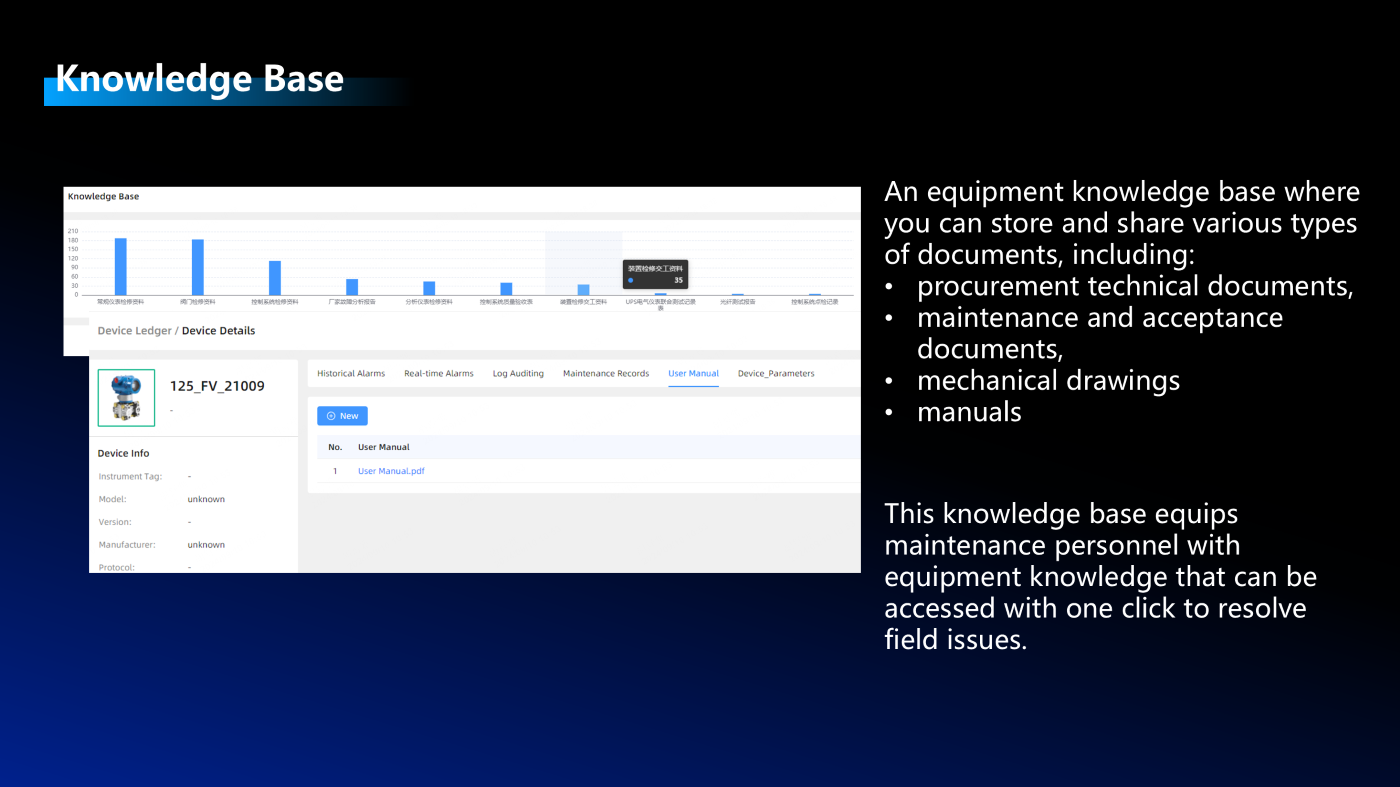Screen dimensions: 1400x787
Task: Open the Device_Parameters tab
Action: [x=776, y=374]
